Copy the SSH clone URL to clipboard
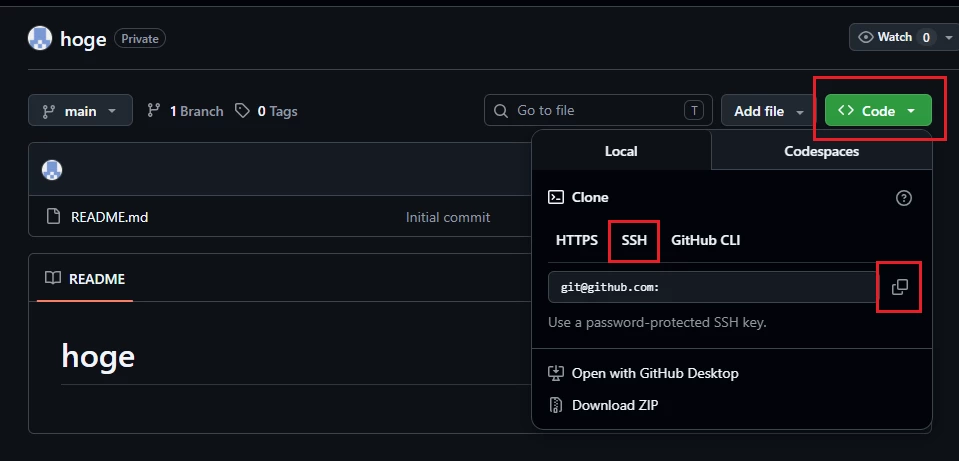This screenshot has height=461, width=959. (x=900, y=287)
